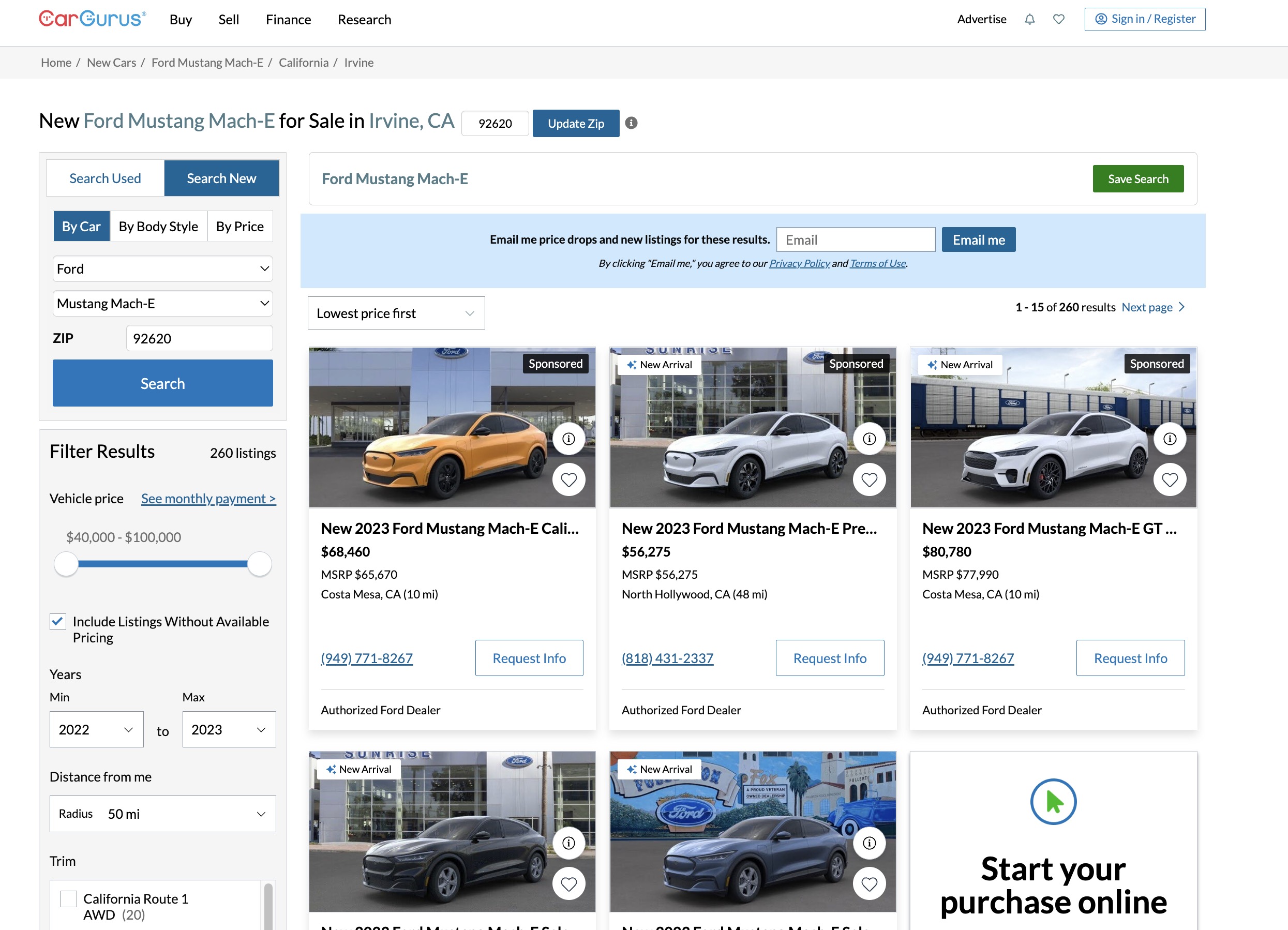Image resolution: width=1288 pixels, height=930 pixels.
Task: Save the black Mach-E listing using its heart icon
Action: click(569, 884)
